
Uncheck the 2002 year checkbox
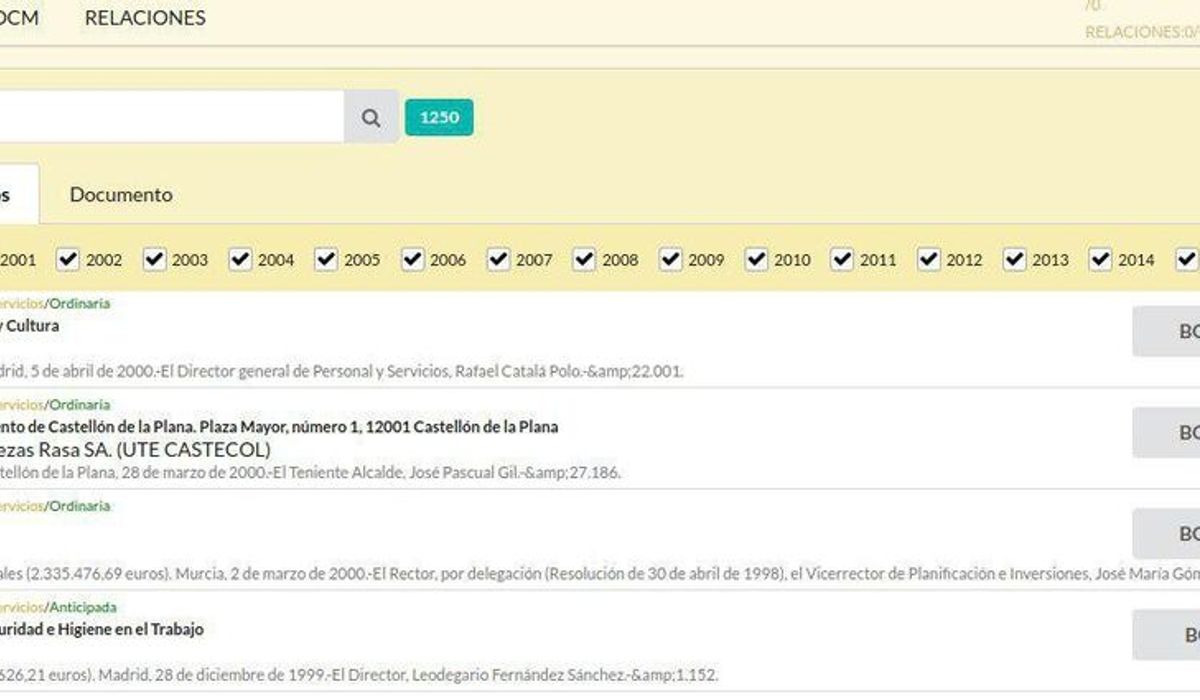click(68, 259)
